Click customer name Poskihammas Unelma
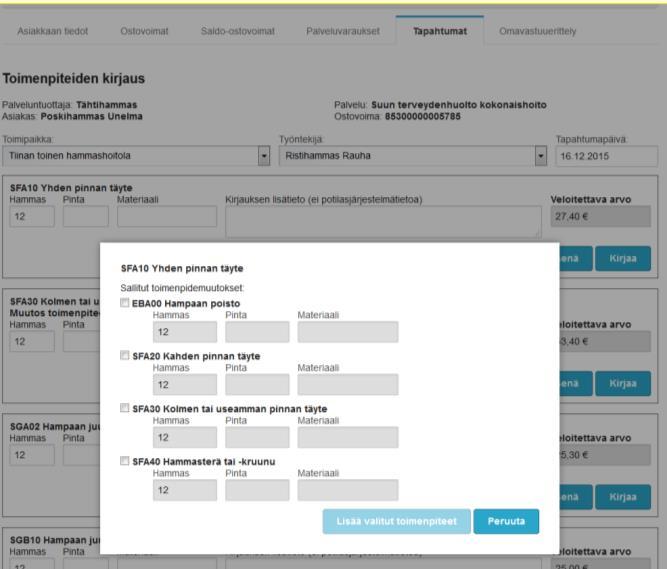Screen dimensions: 667x569 click(91, 117)
